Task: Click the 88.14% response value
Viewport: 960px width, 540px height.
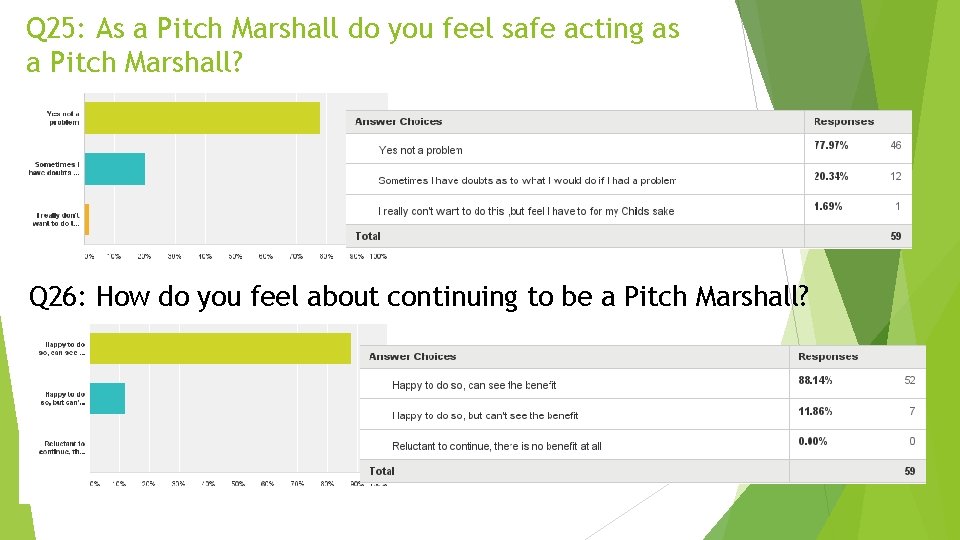Action: [x=815, y=380]
